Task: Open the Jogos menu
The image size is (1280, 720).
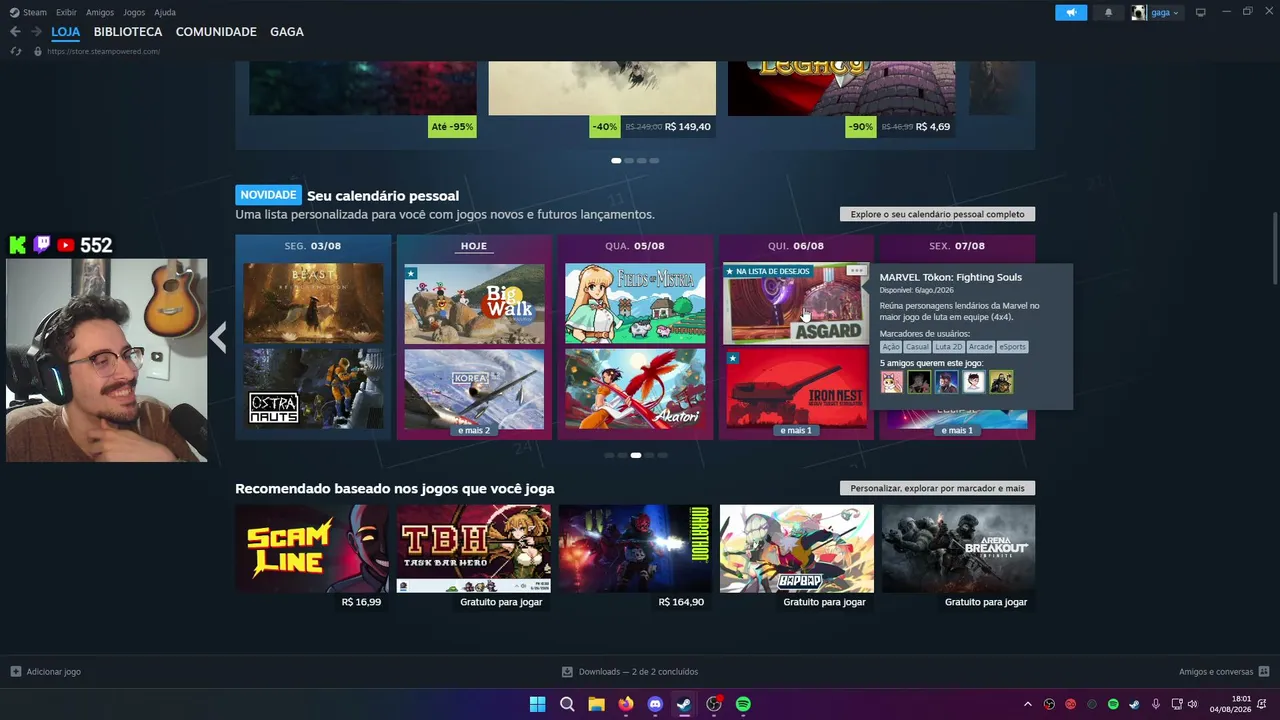Action: (x=134, y=12)
